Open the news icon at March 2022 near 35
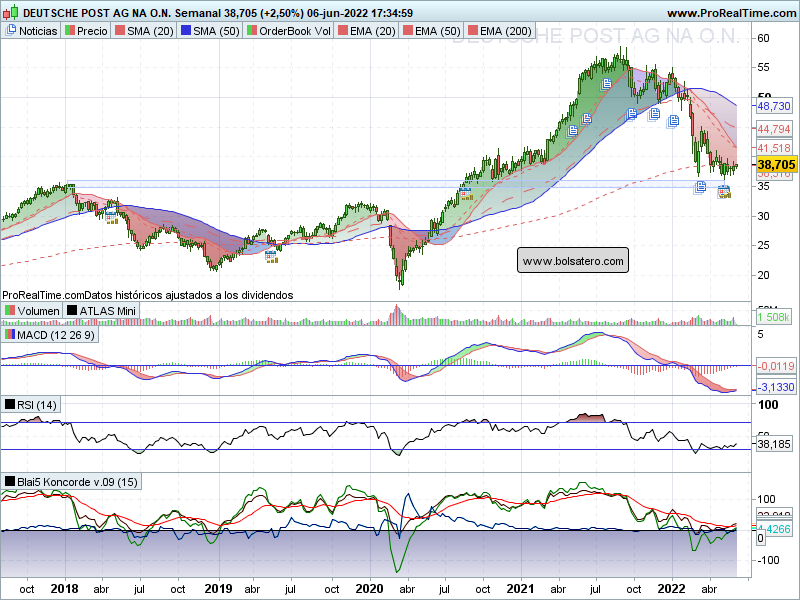The height and width of the screenshot is (600, 800). [x=700, y=187]
